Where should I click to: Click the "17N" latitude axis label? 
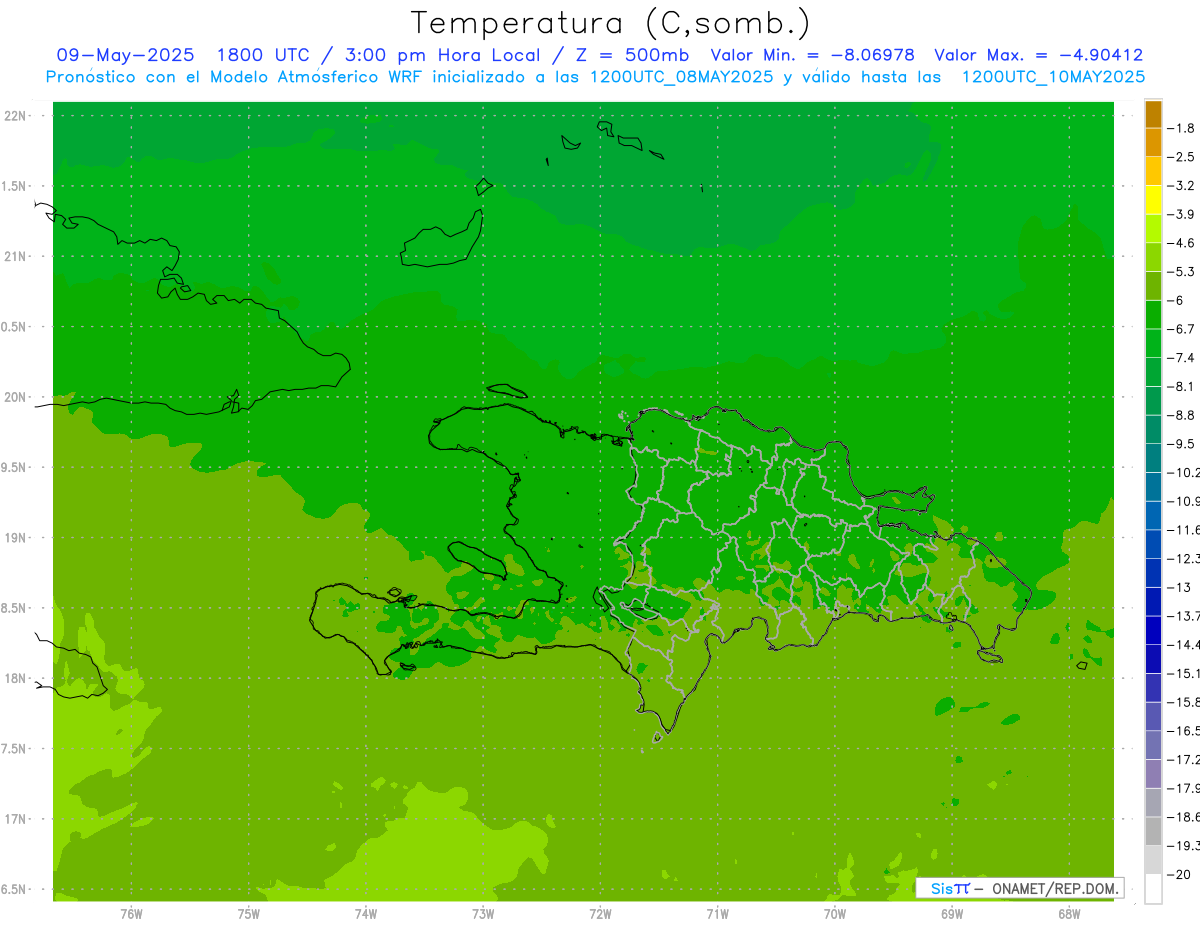pyautogui.click(x=17, y=819)
